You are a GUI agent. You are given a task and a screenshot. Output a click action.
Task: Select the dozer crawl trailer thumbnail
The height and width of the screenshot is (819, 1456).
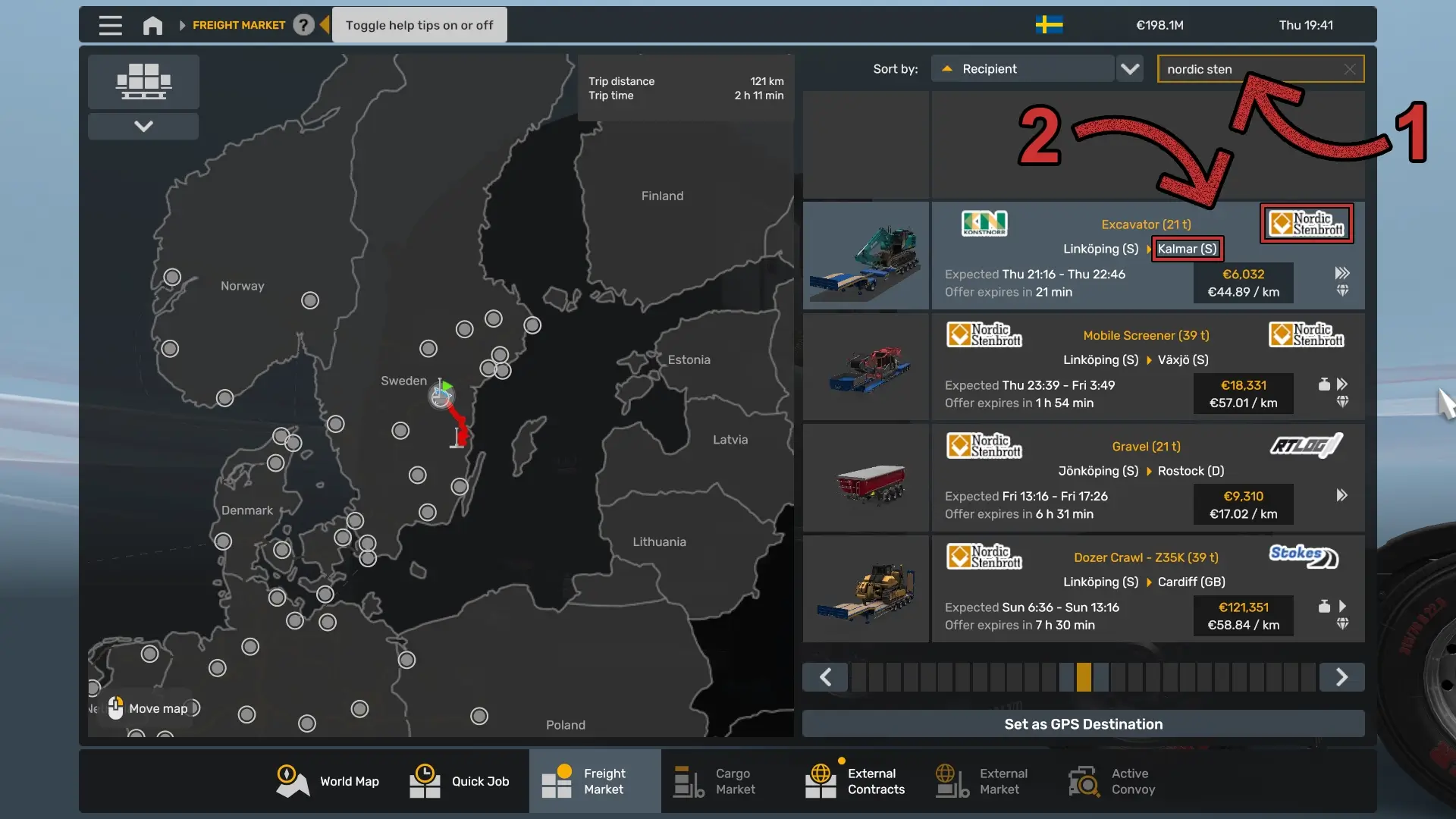tap(866, 589)
